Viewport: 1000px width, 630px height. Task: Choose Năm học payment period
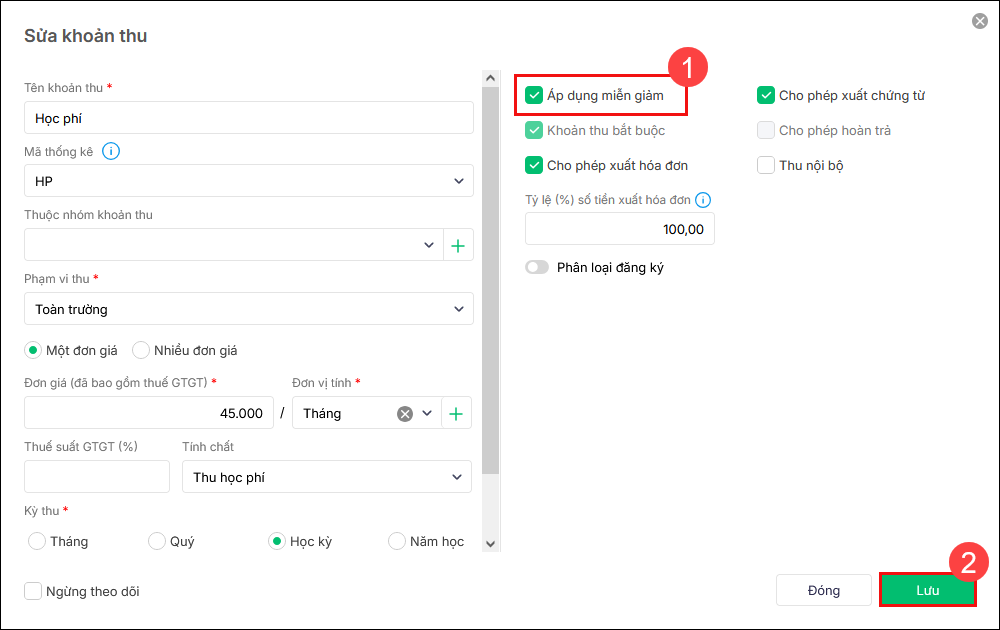[396, 541]
